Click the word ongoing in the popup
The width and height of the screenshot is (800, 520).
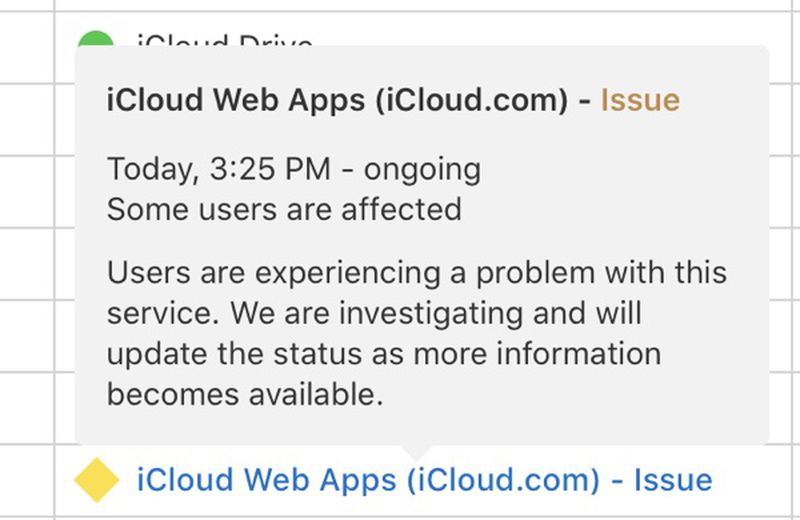[x=422, y=169]
